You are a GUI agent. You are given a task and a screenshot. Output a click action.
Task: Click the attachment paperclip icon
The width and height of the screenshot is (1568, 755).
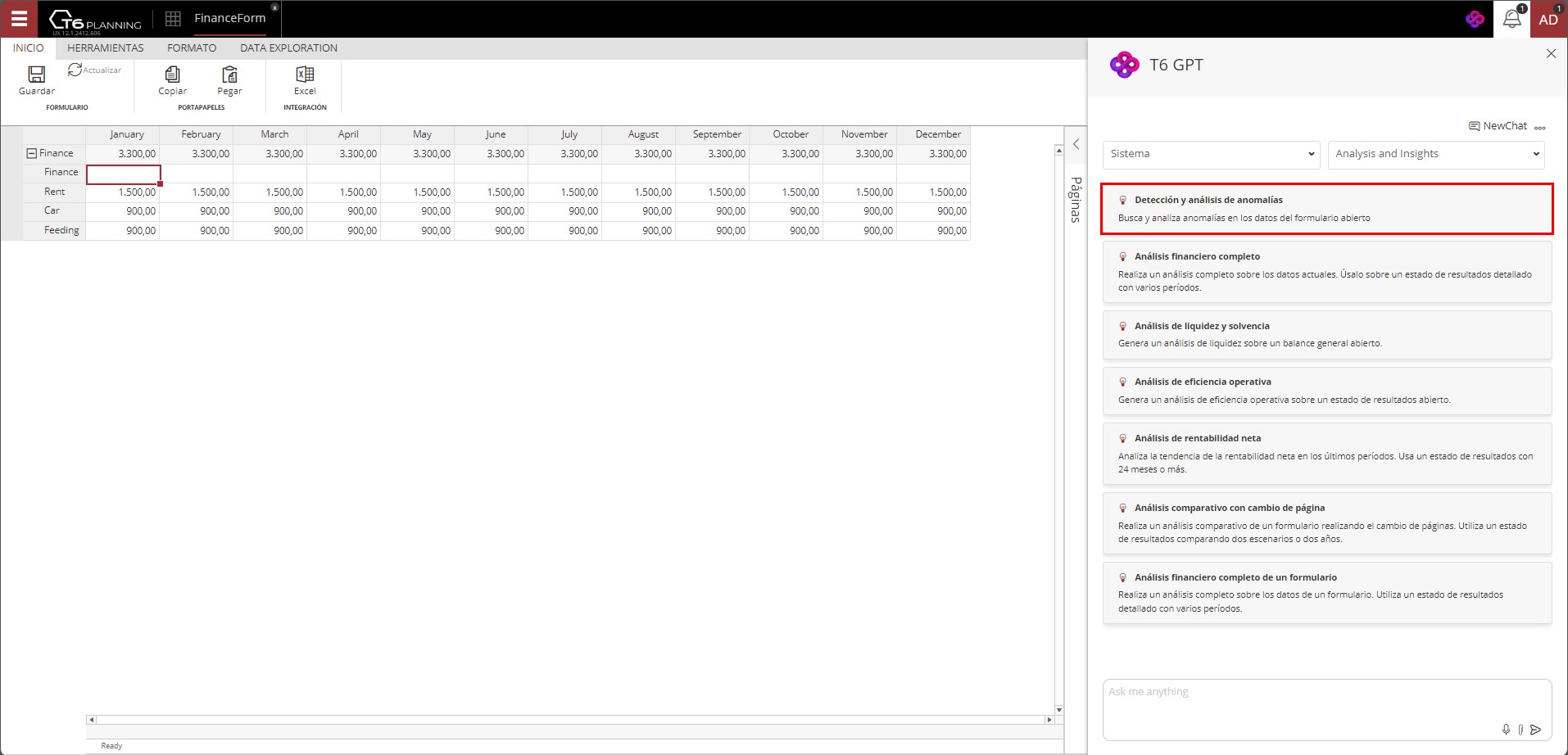pyautogui.click(x=1520, y=730)
